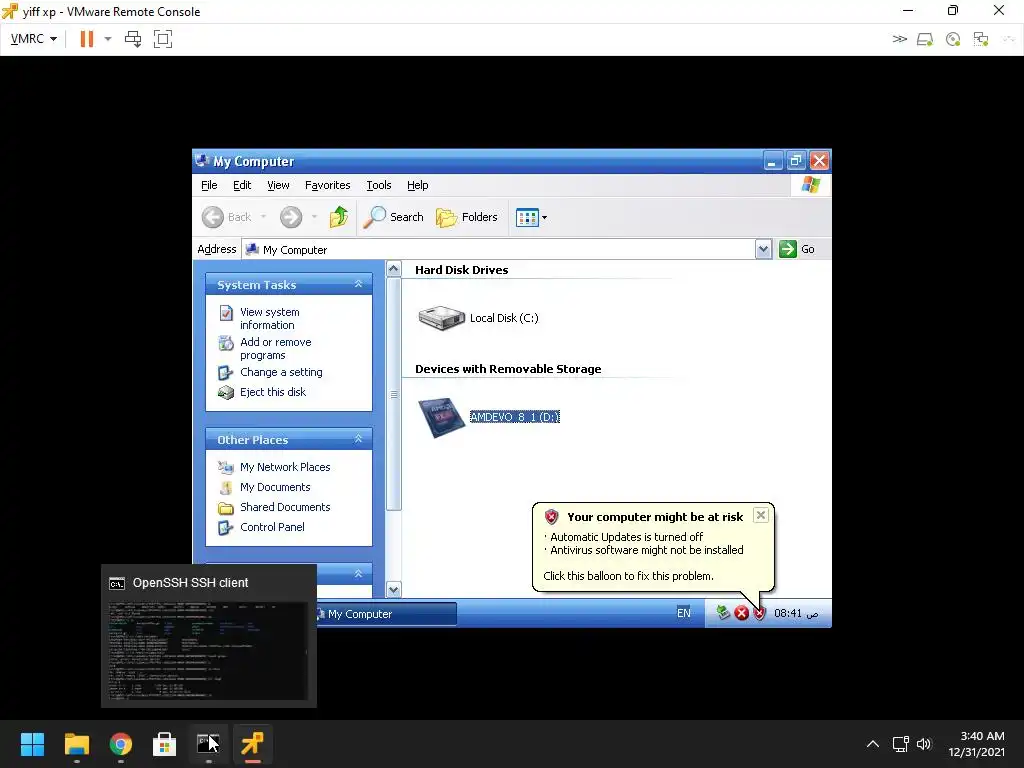Click Eject this disk link

(x=273, y=392)
